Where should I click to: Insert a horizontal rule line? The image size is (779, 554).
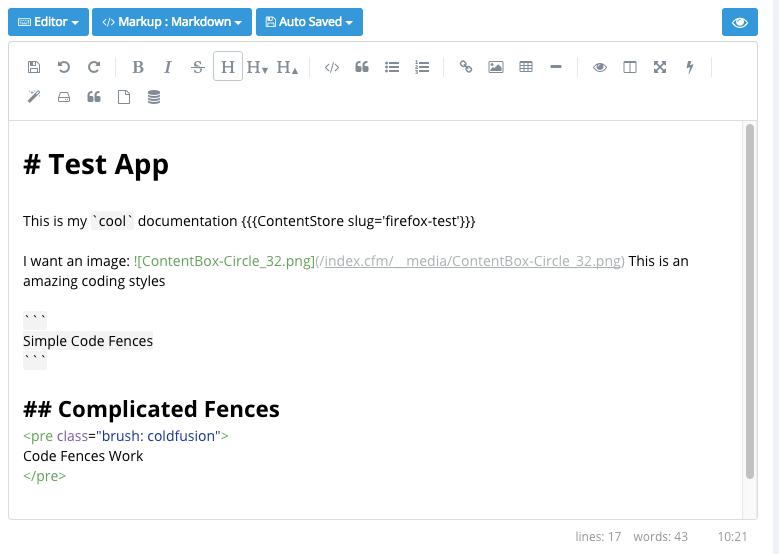pyautogui.click(x=556, y=67)
